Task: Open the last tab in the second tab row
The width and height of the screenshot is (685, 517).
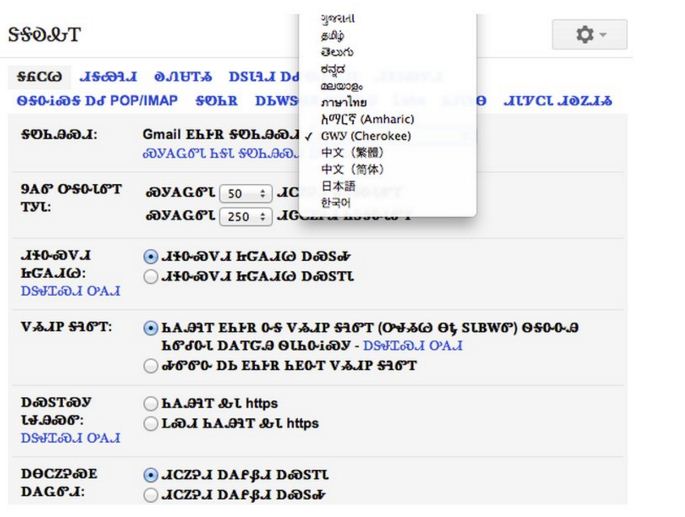Action: (x=557, y=101)
